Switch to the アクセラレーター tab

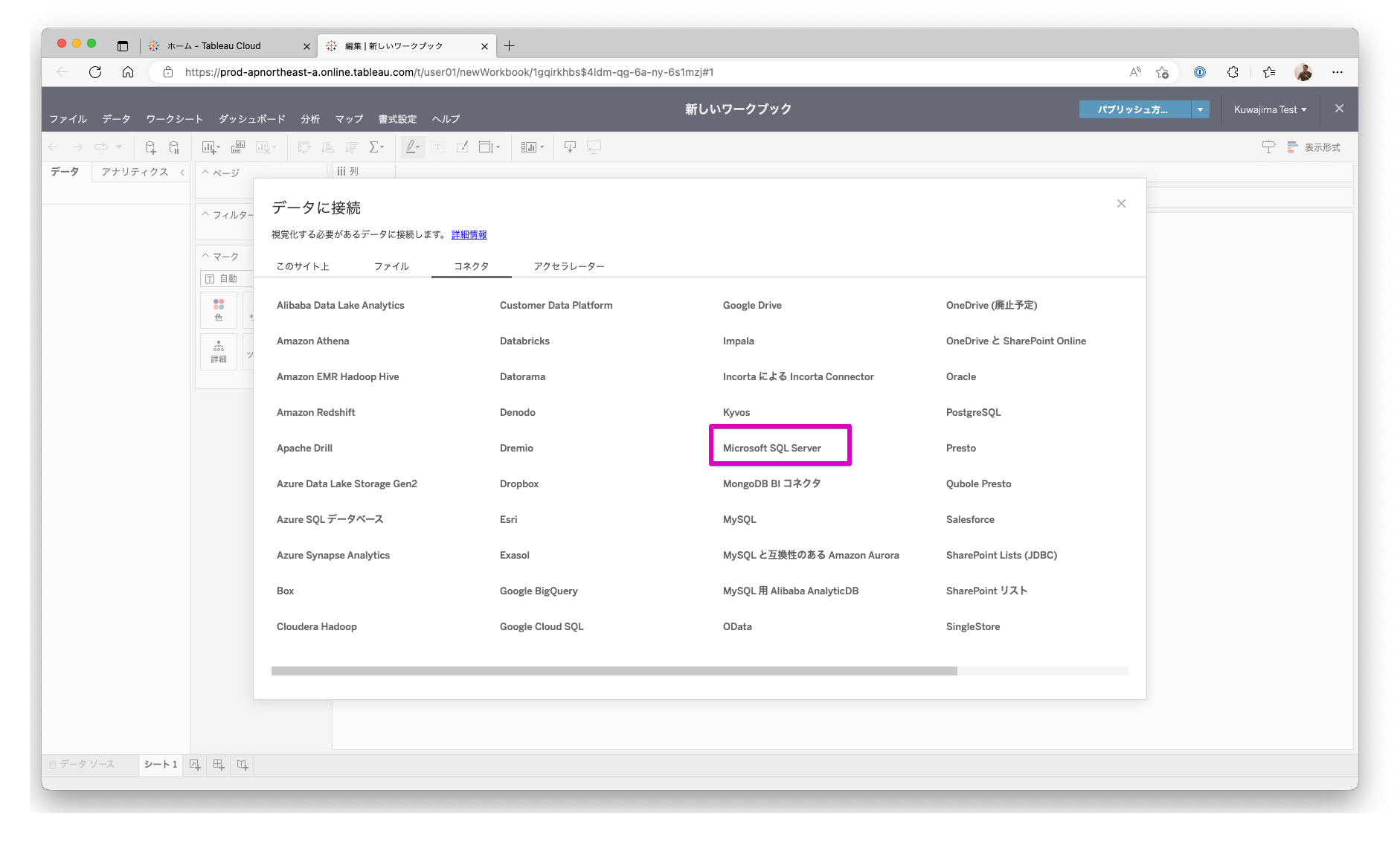569,266
